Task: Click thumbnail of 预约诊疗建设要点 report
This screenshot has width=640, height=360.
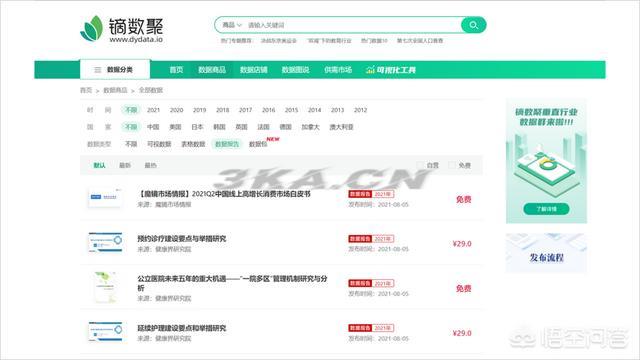Action: (105, 242)
